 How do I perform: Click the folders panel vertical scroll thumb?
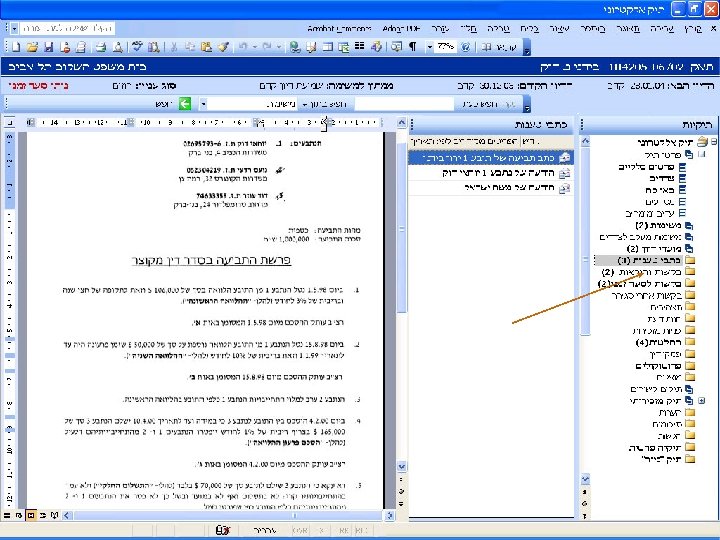coord(585,241)
